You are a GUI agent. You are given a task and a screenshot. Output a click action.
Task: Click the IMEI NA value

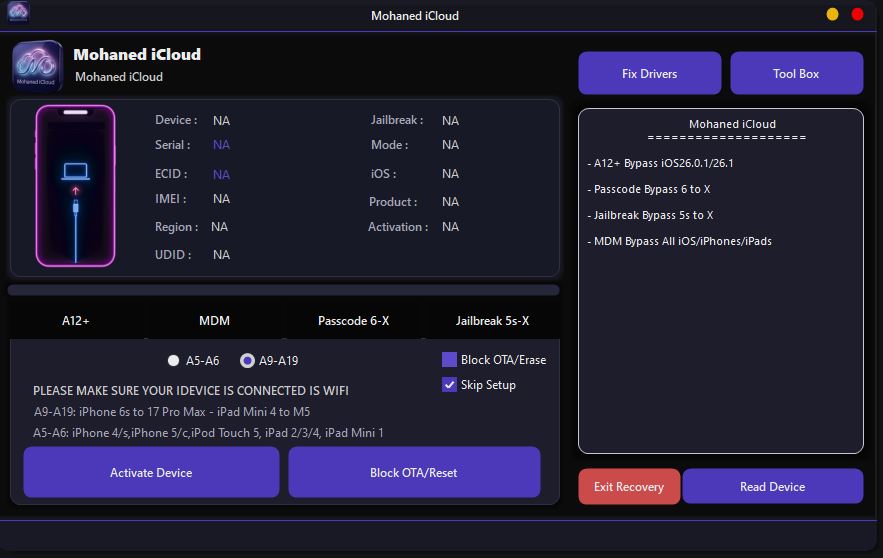pyautogui.click(x=221, y=199)
